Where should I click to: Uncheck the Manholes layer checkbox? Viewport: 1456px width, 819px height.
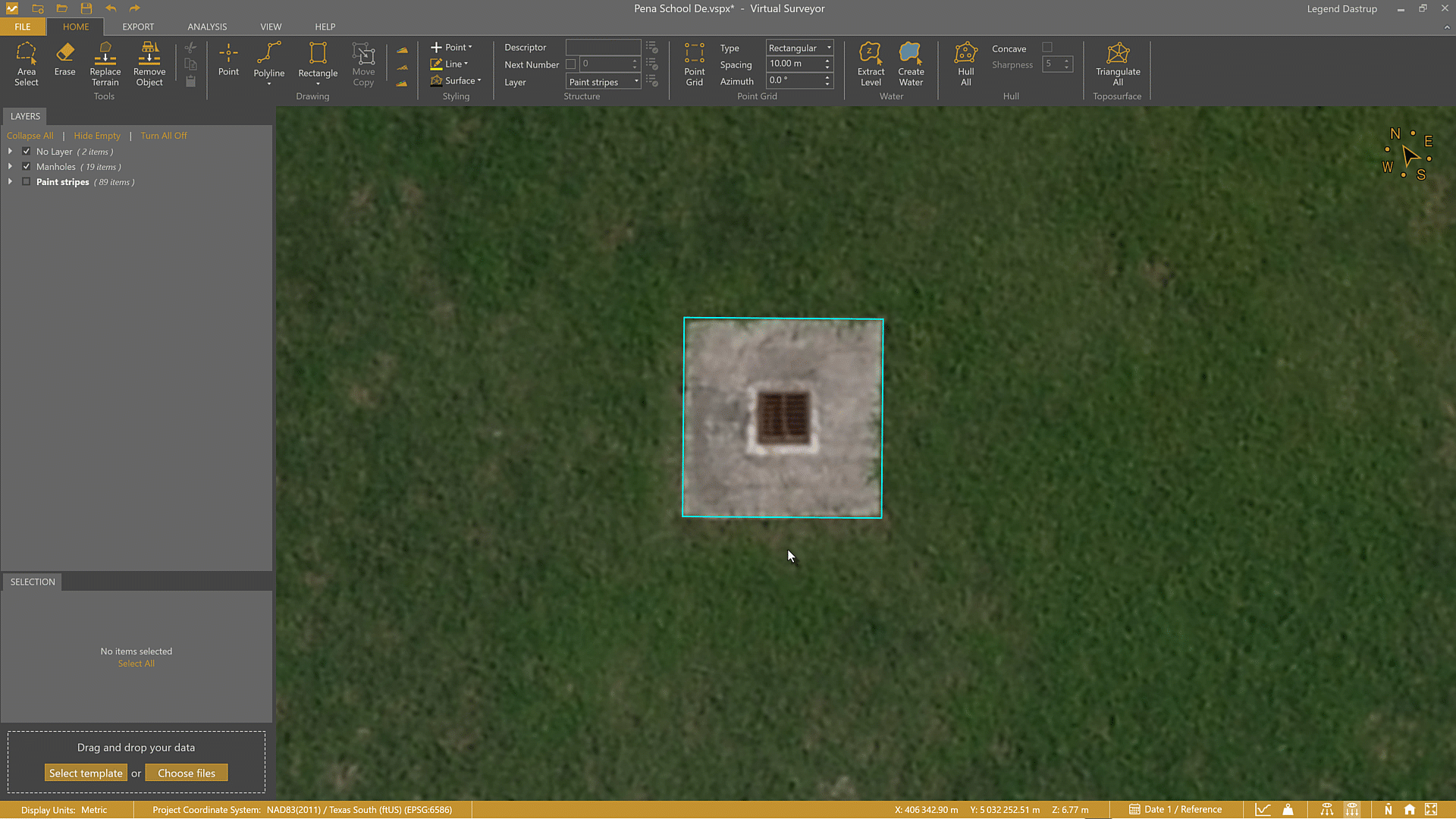pos(26,166)
